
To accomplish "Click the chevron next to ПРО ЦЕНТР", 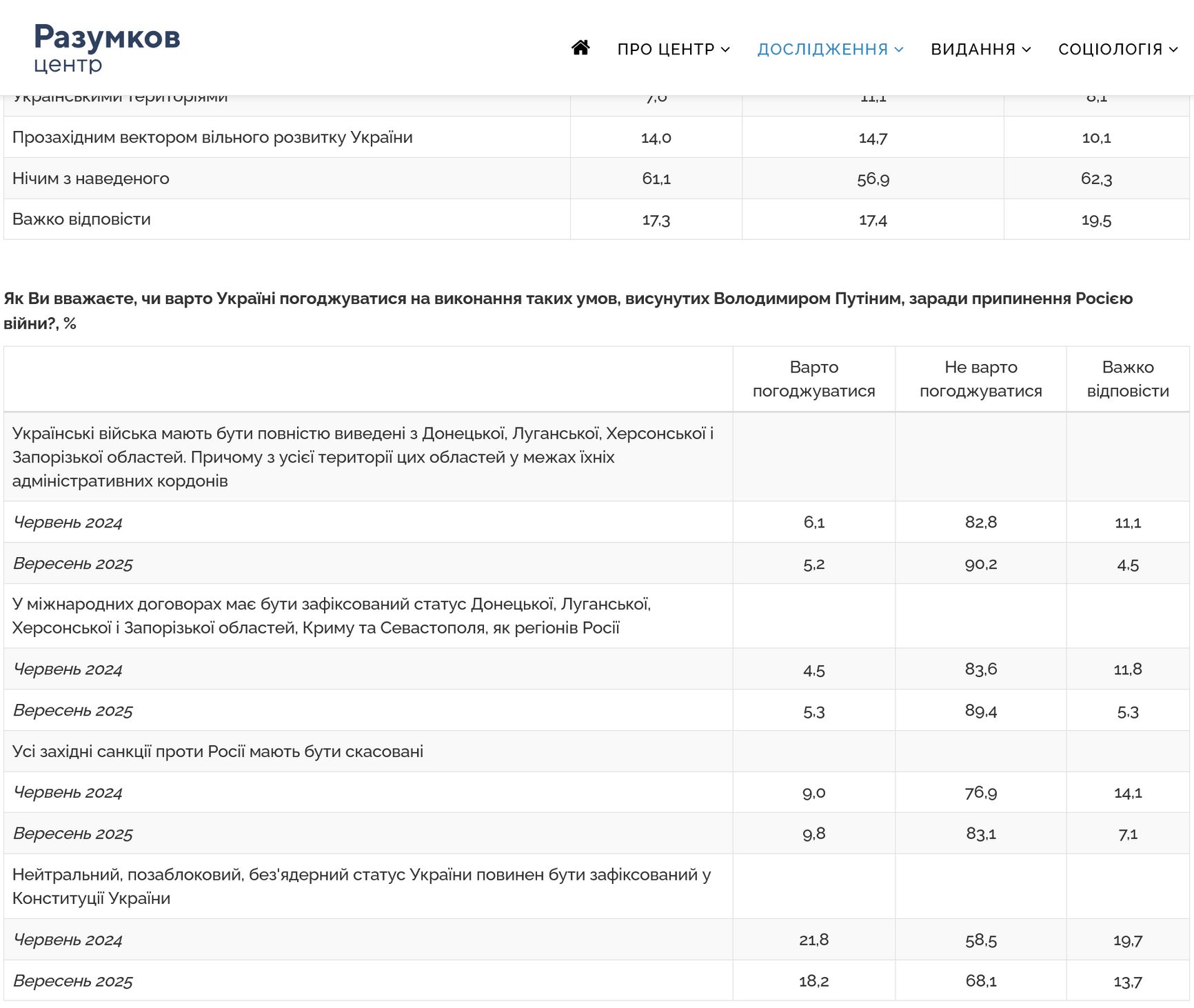I will pyautogui.click(x=725, y=50).
